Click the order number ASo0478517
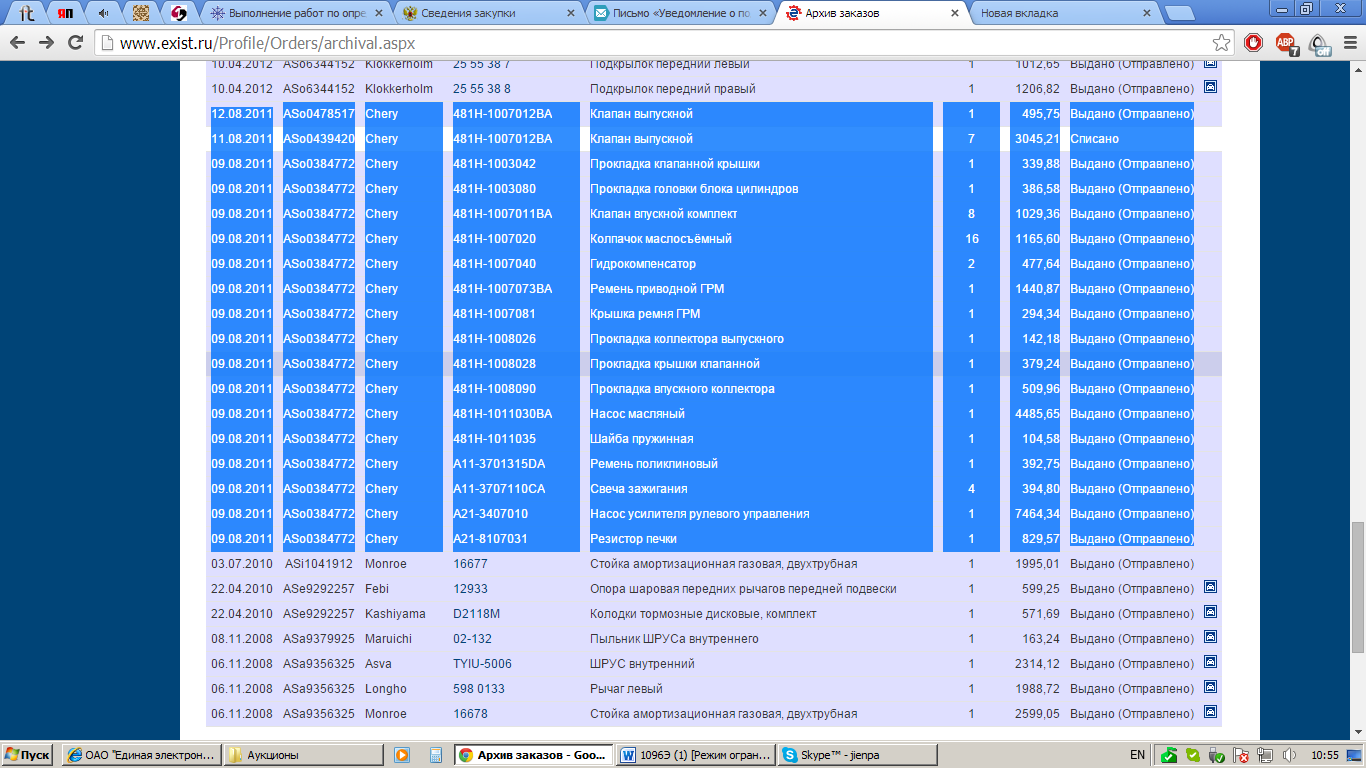The height and width of the screenshot is (768, 1366). tap(319, 113)
